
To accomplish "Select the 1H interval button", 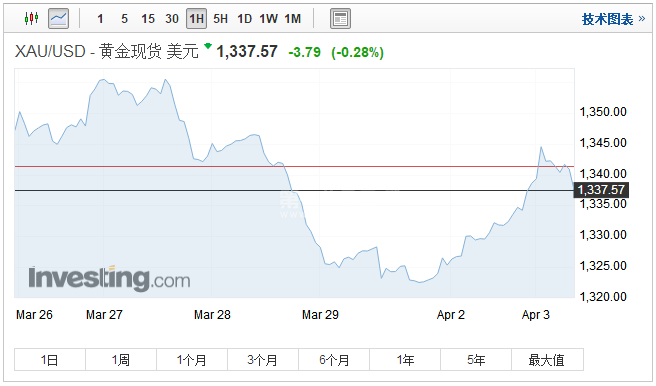I will click(x=196, y=19).
